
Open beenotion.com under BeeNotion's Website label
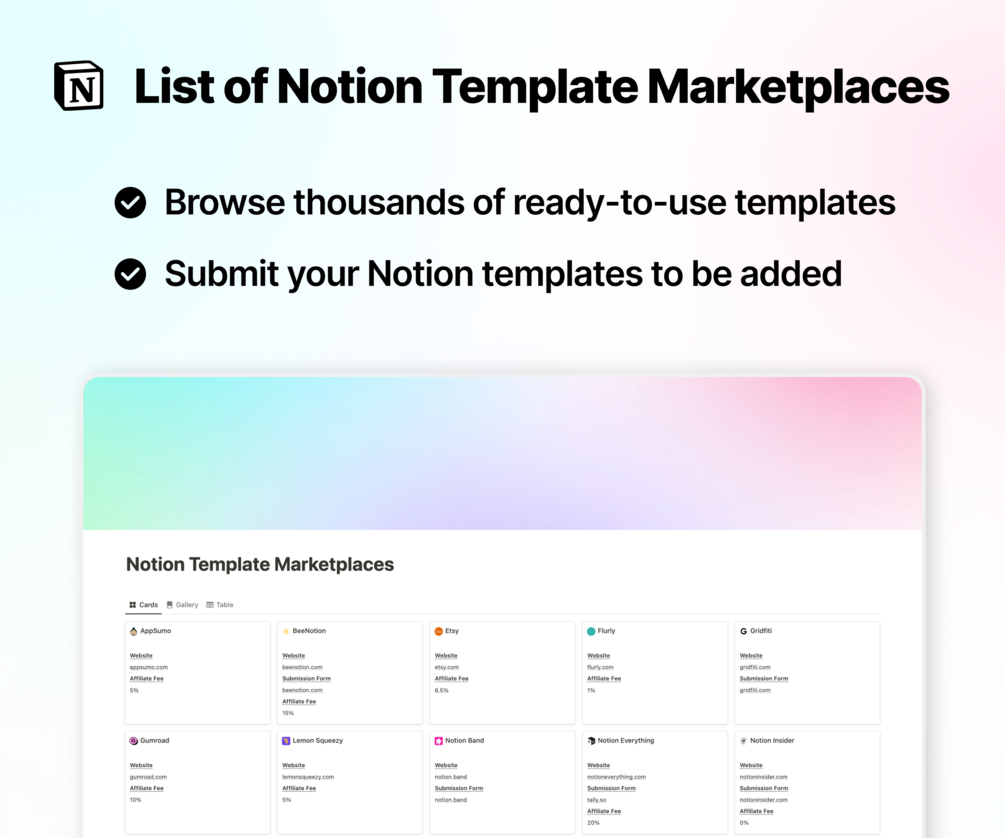pyautogui.click(x=303, y=667)
